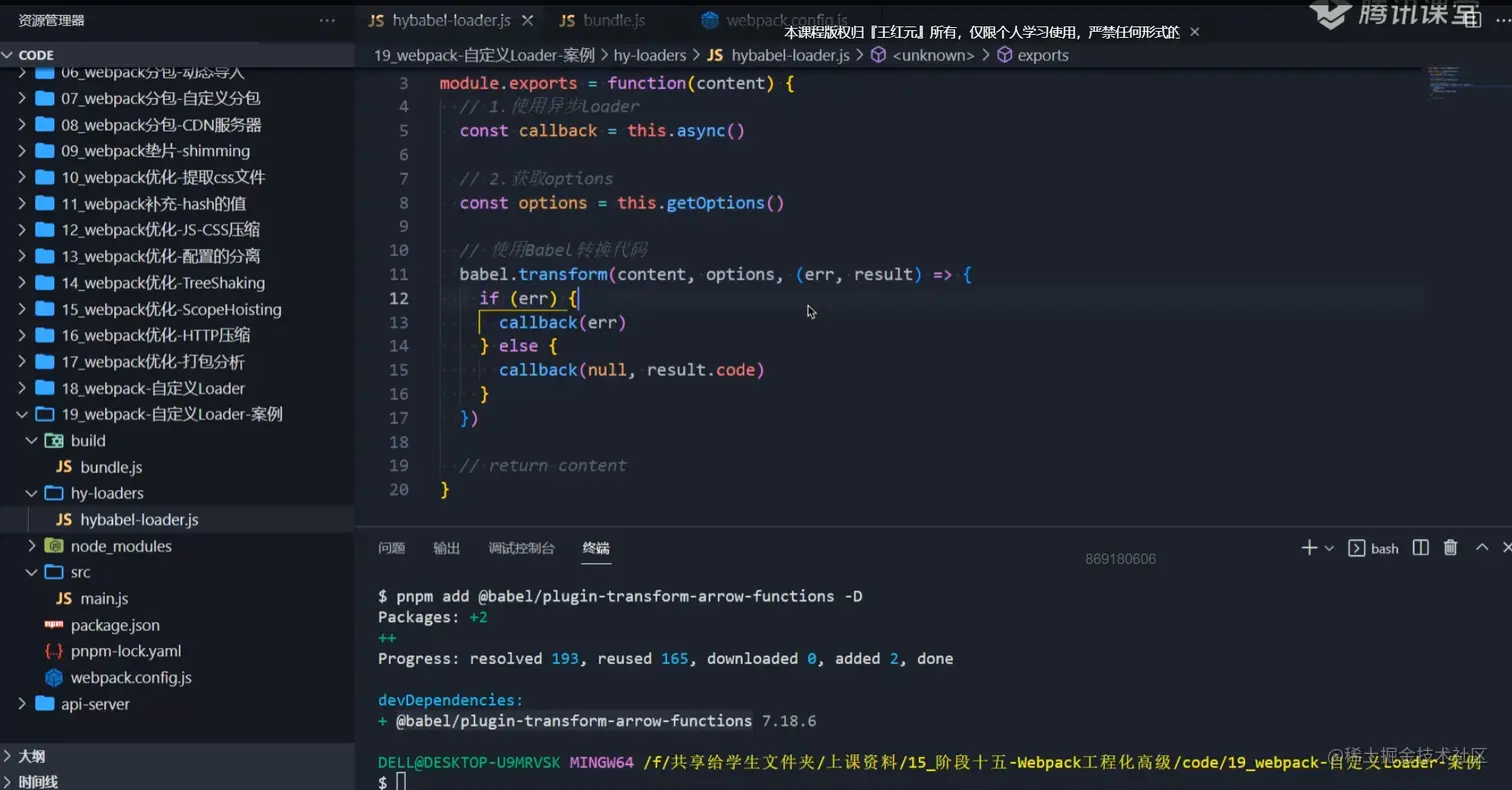Expand the node_modules folder chevron

pos(32,546)
